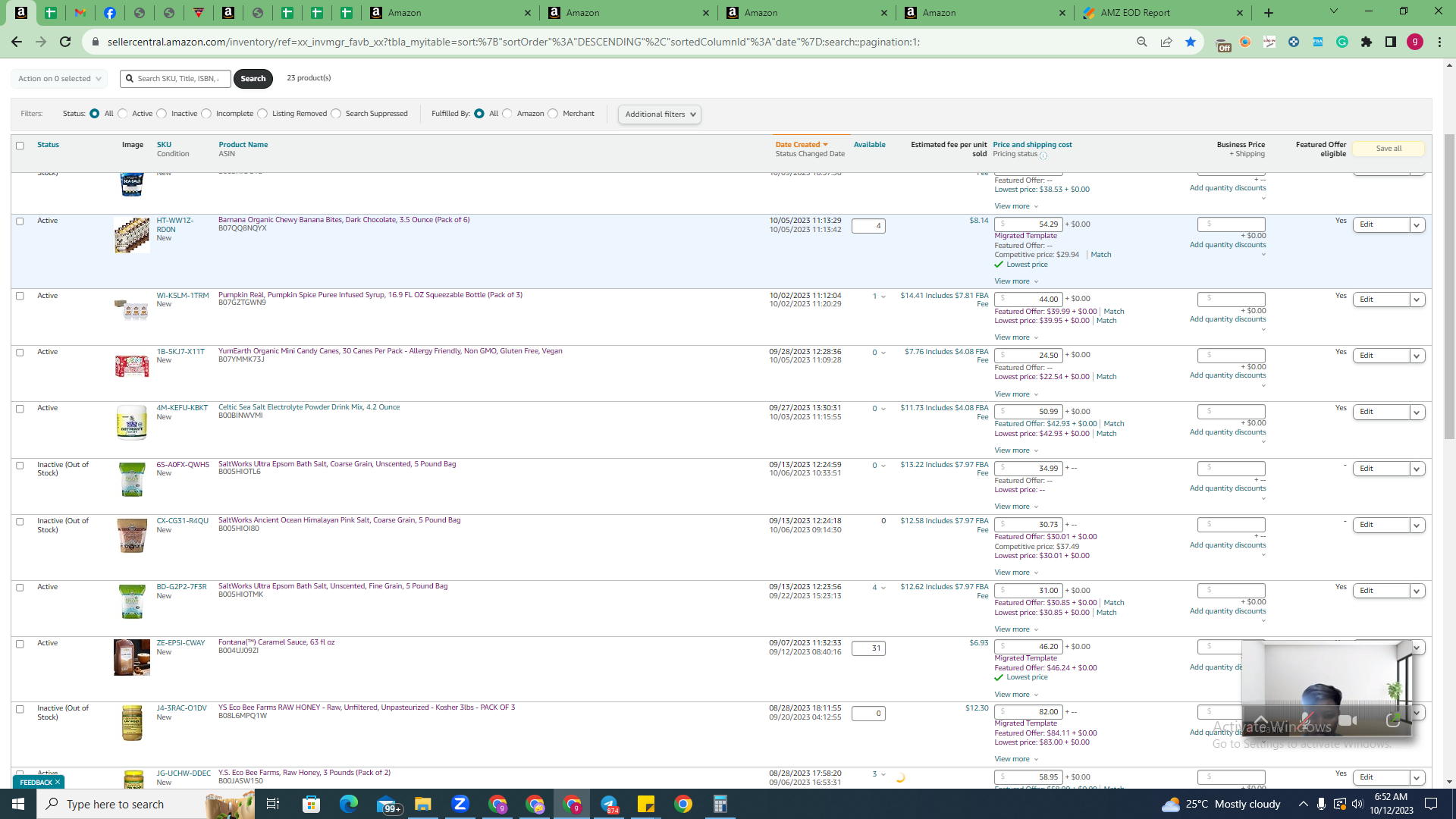The width and height of the screenshot is (1456, 819).
Task: Open Edit dropdown arrow for Pumpkin Real row
Action: click(x=1417, y=300)
